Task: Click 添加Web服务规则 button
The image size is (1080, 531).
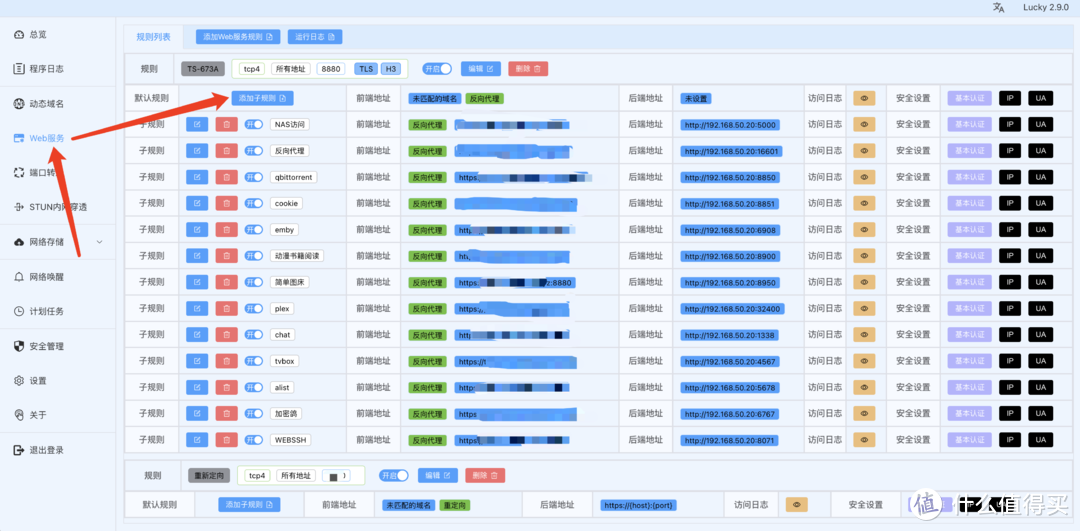Action: [x=237, y=37]
